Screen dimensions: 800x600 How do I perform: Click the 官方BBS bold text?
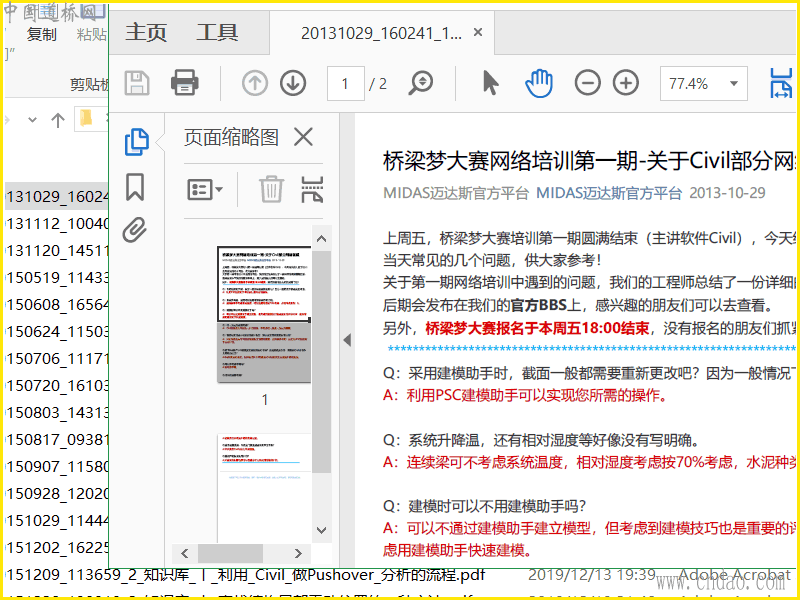point(538,305)
